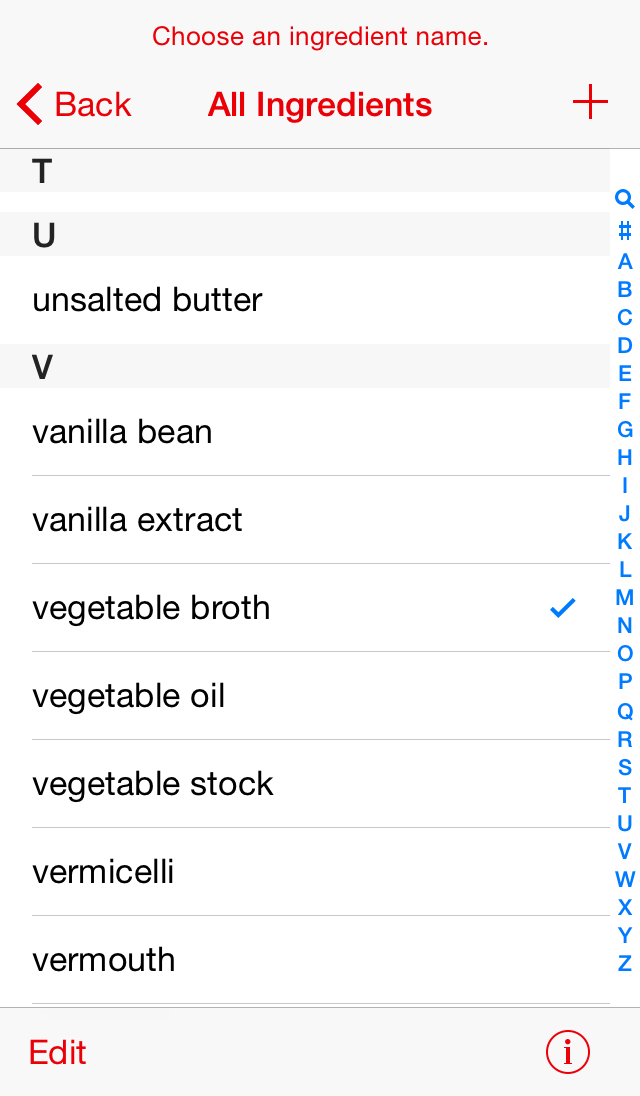Tap the plus icon to add an ingredient
Image resolution: width=640 pixels, height=1096 pixels.
[x=590, y=101]
